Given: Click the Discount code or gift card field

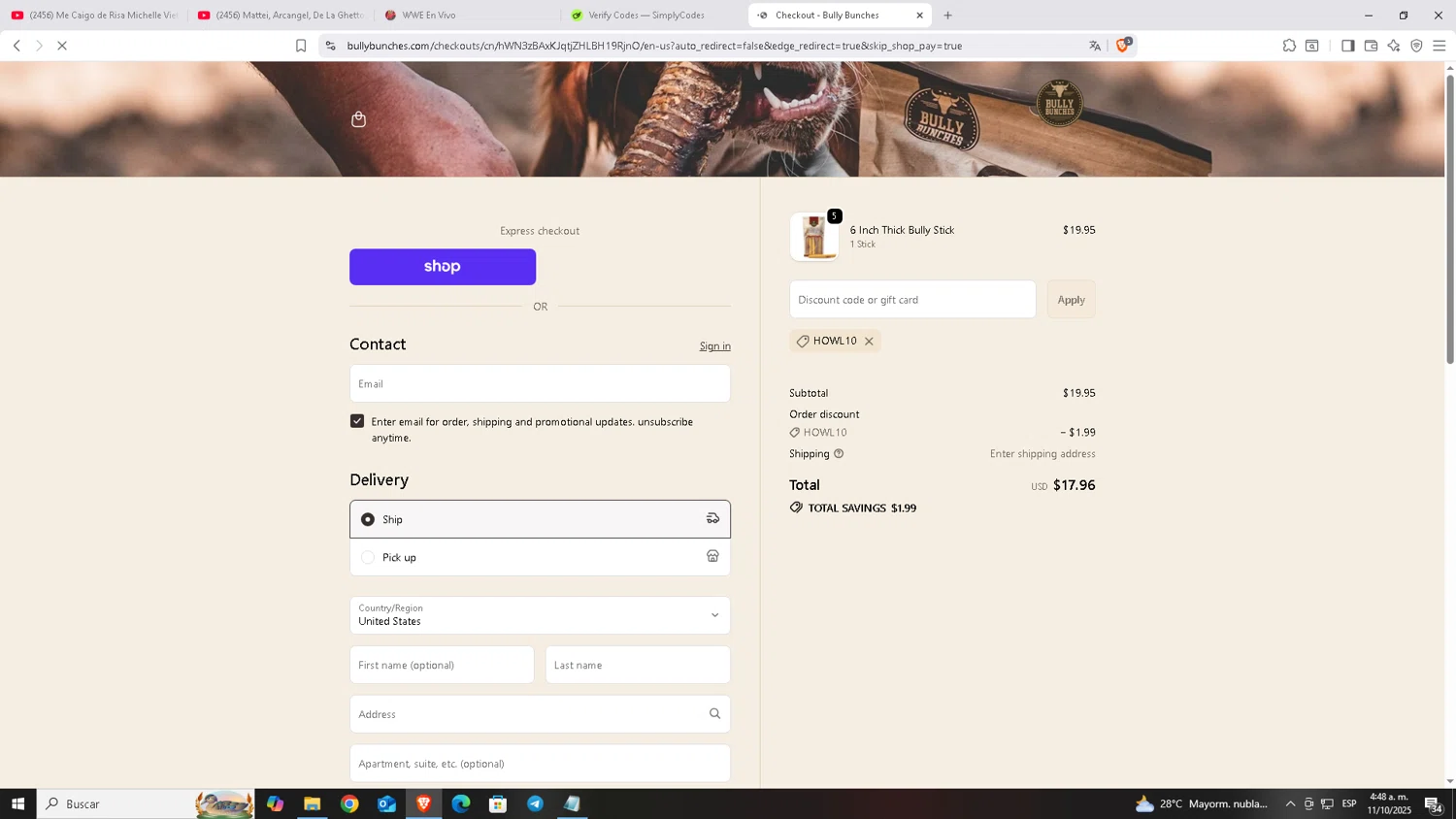Looking at the screenshot, I should click(912, 300).
